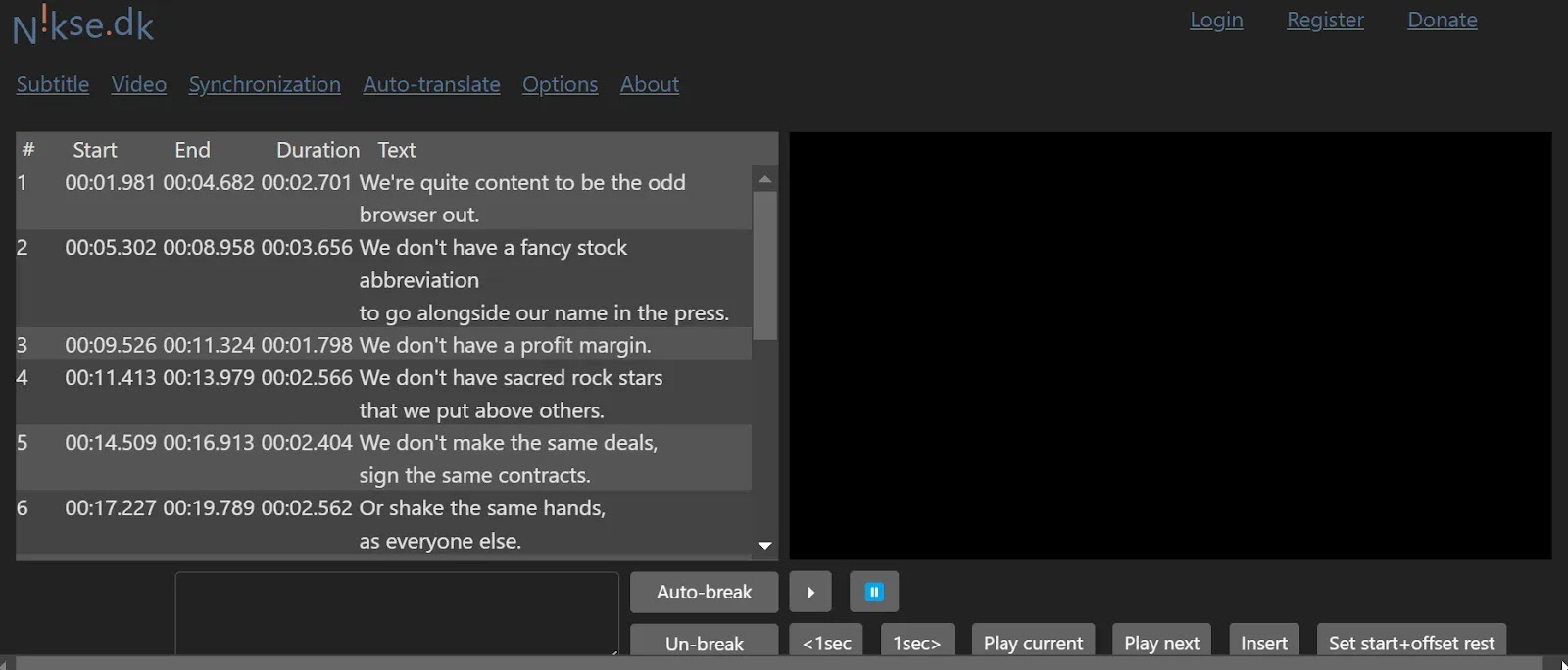The image size is (1568, 670).
Task: Click the play arrow button
Action: pyautogui.click(x=810, y=592)
